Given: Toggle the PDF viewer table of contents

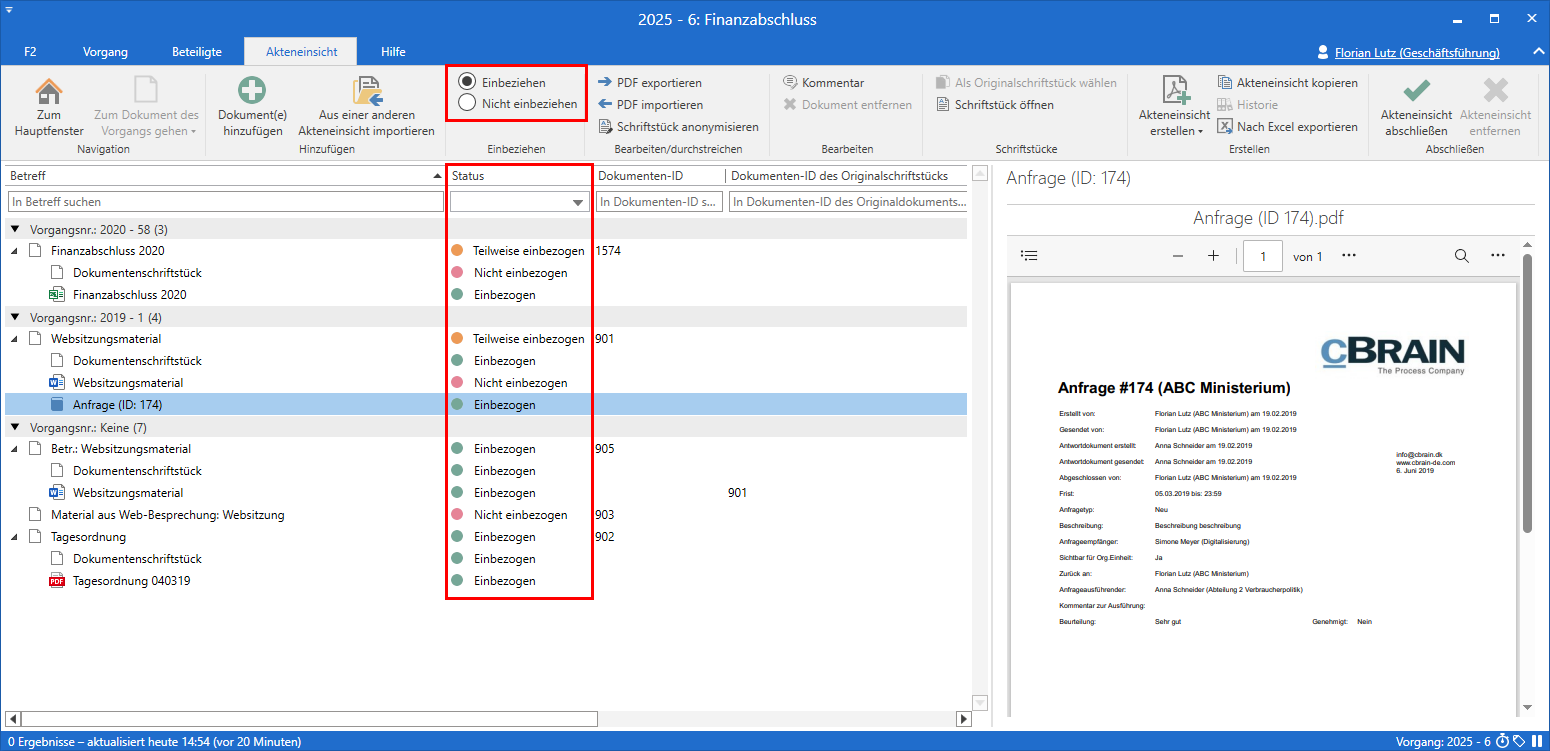Looking at the screenshot, I should (1028, 256).
